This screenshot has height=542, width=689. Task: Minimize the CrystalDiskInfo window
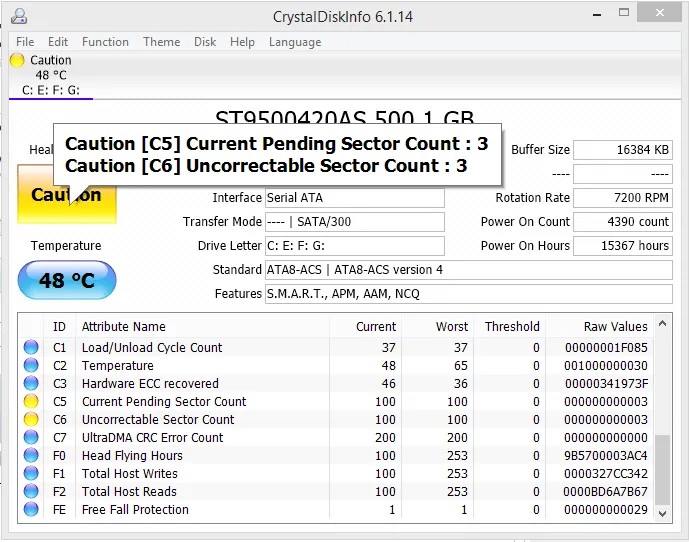(x=597, y=15)
